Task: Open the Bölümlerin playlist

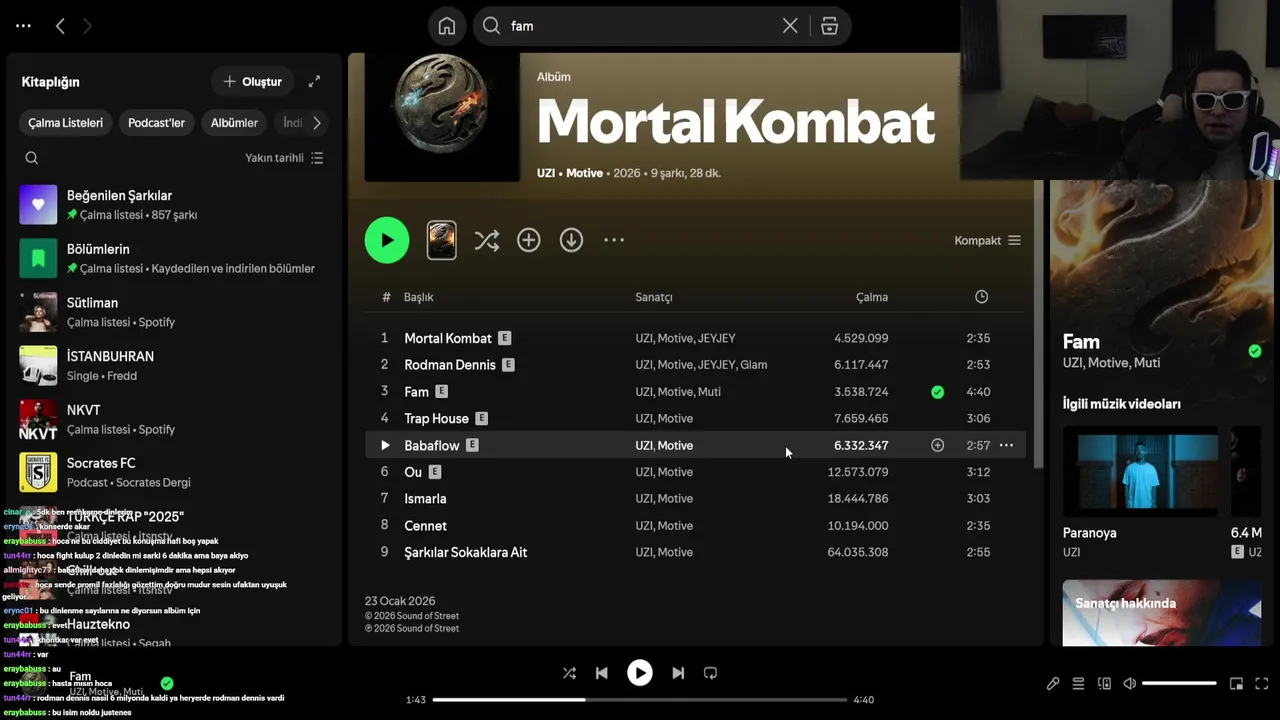Action: coord(175,258)
